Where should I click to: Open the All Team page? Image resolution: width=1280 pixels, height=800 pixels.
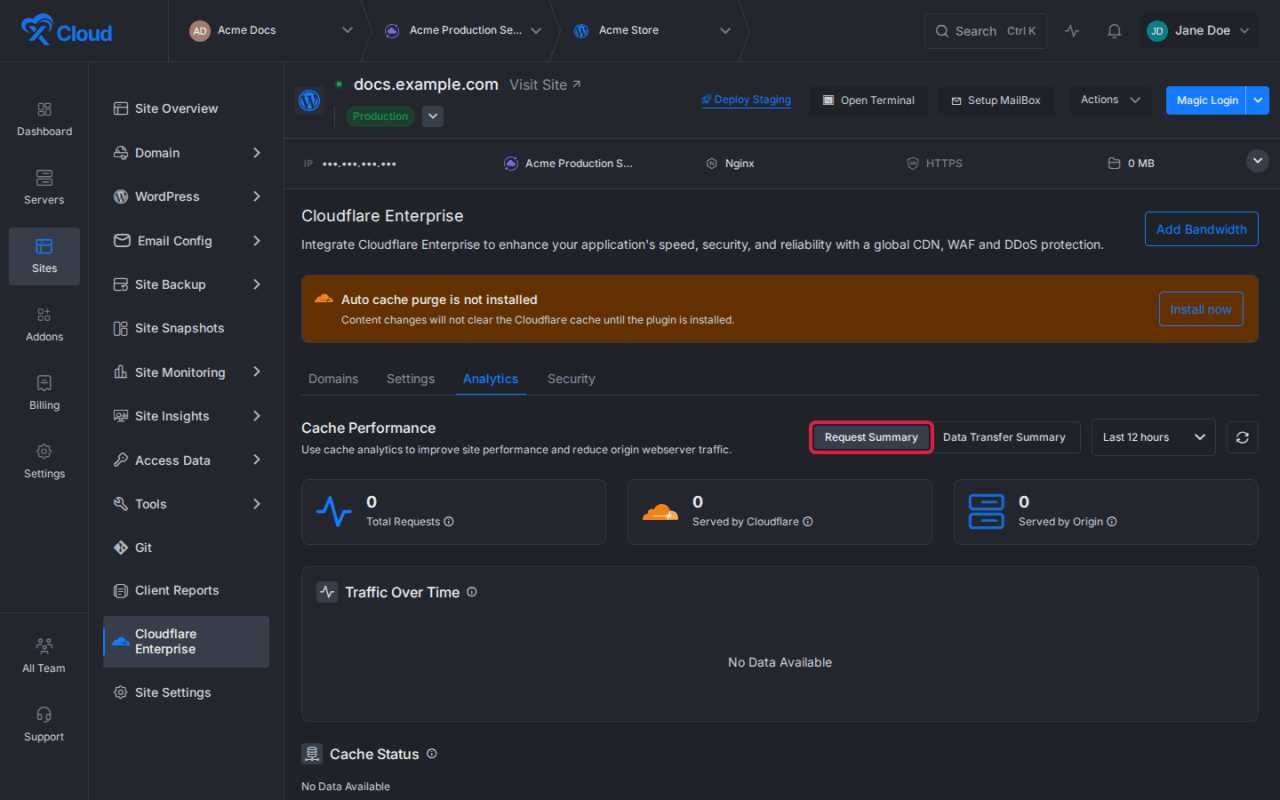tap(44, 656)
